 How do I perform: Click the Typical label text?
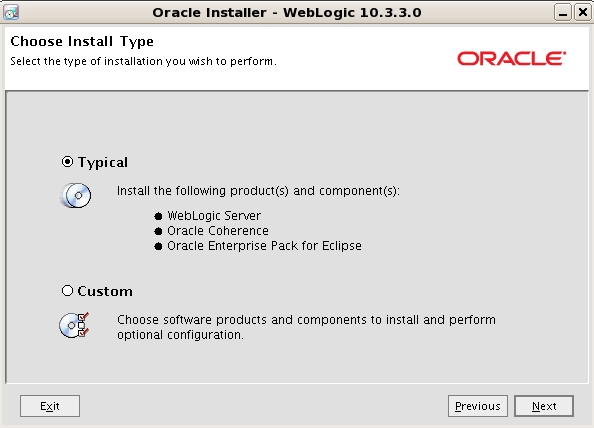[x=103, y=162]
